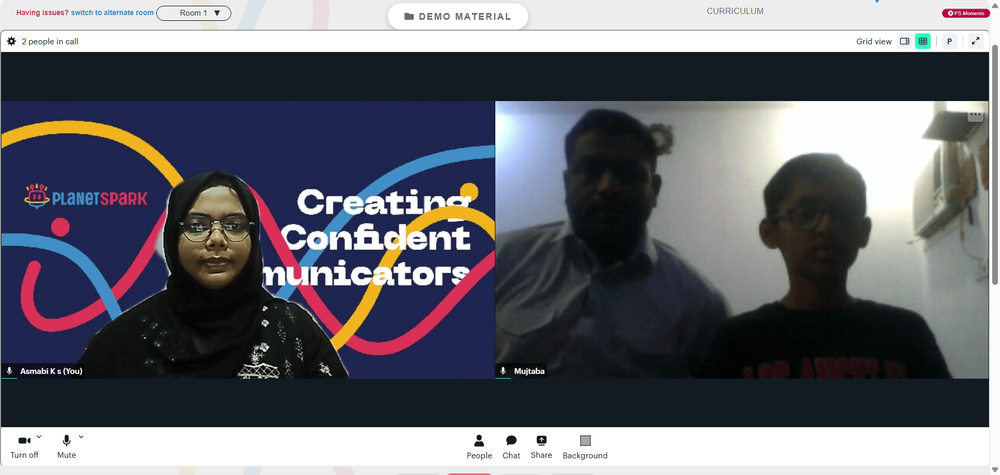This screenshot has width=1000, height=475.
Task: Open more options on Mujtaba's video
Action: pos(975,115)
